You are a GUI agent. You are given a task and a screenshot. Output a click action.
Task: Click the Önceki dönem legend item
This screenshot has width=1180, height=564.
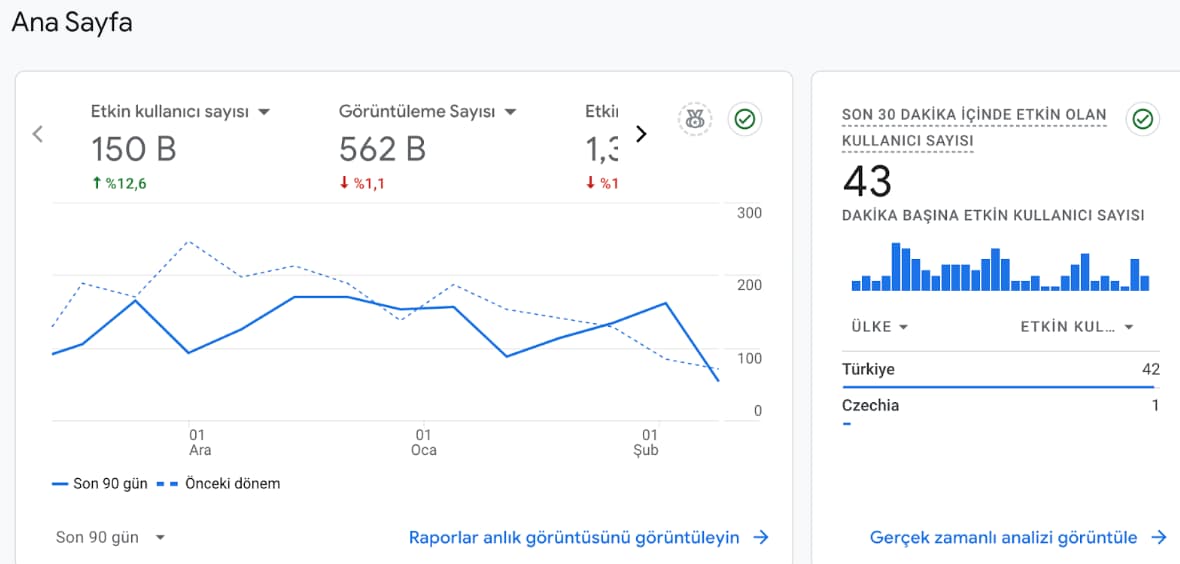point(222,484)
